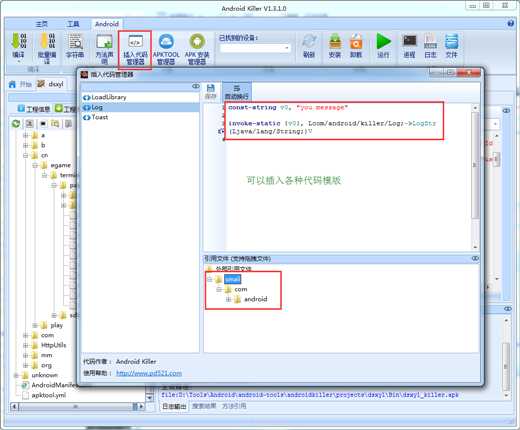The width and height of the screenshot is (520, 430).
Task: Click the 编译 compile icon in the ribbon
Action: (x=18, y=41)
